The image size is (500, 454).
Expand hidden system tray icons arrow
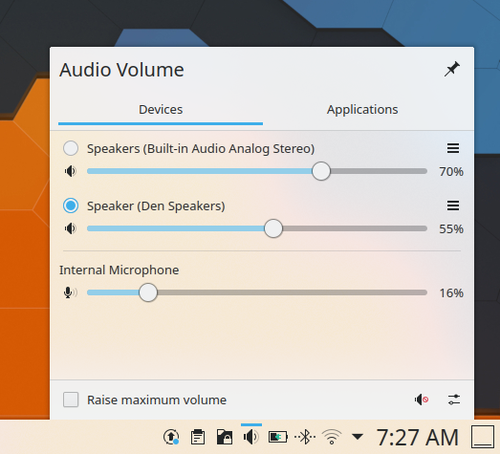point(357,437)
